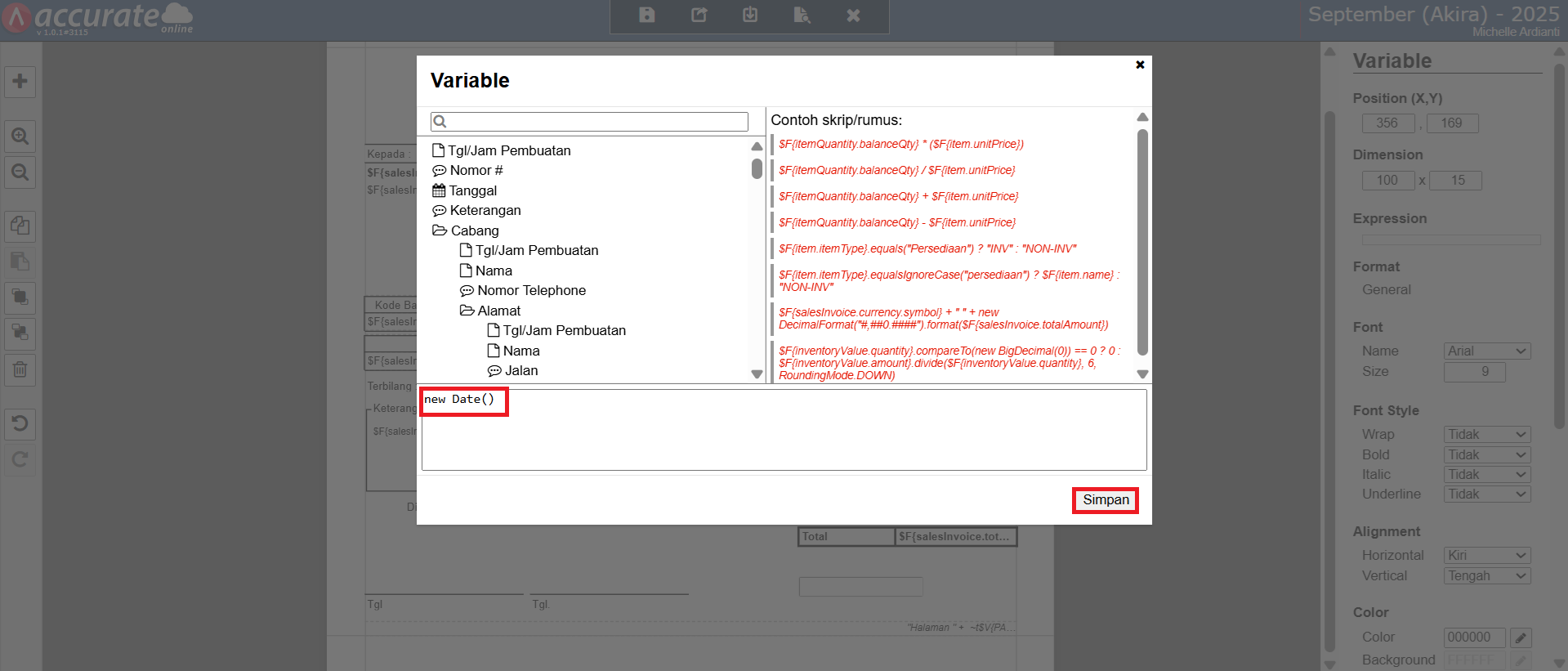Click the Simpan button

point(1105,500)
